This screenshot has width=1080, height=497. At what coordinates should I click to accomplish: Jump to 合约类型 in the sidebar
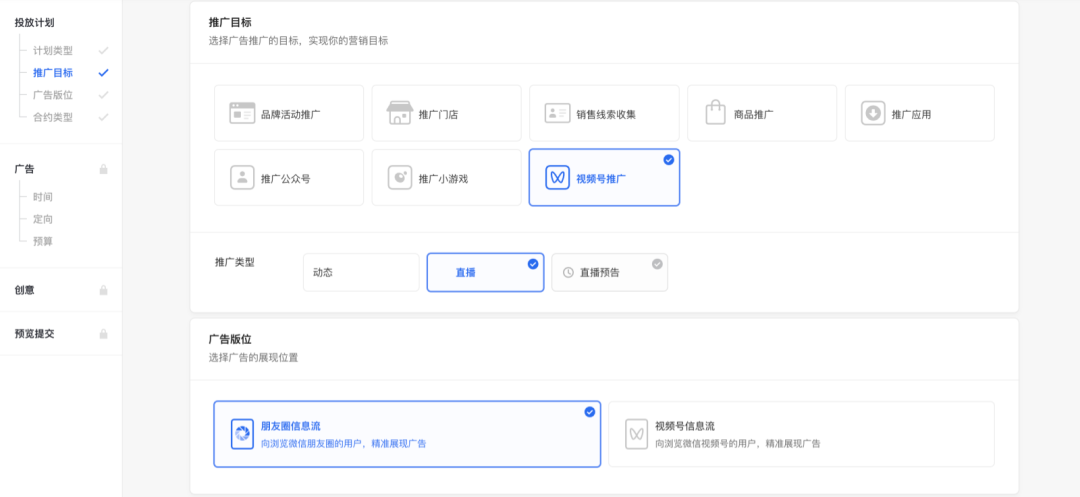pos(52,117)
